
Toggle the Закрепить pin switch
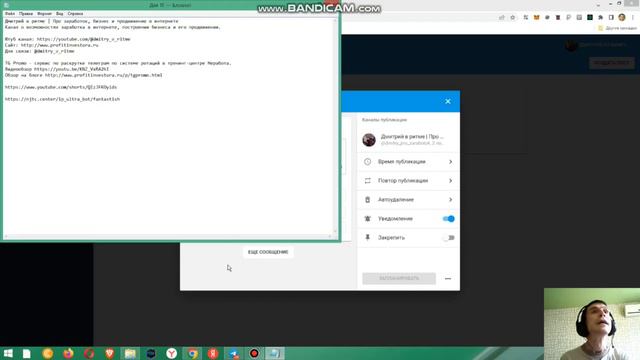pyautogui.click(x=449, y=238)
